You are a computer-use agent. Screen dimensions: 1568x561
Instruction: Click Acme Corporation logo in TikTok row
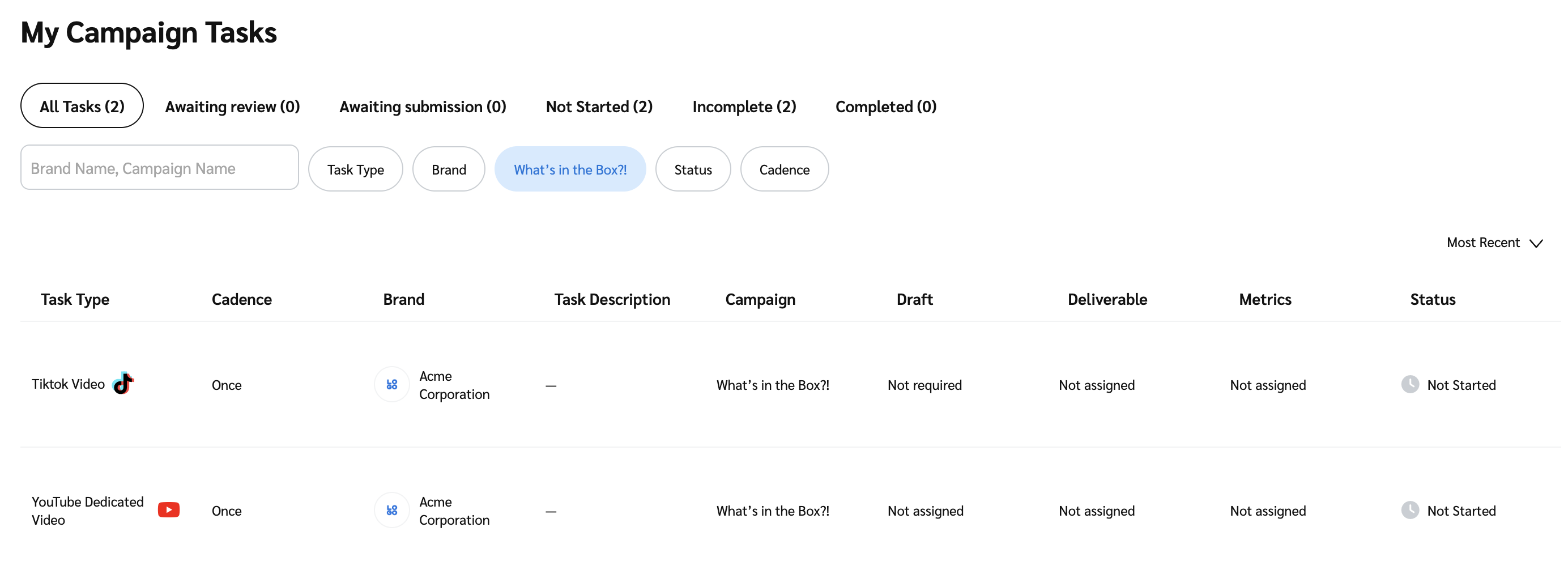(x=392, y=384)
